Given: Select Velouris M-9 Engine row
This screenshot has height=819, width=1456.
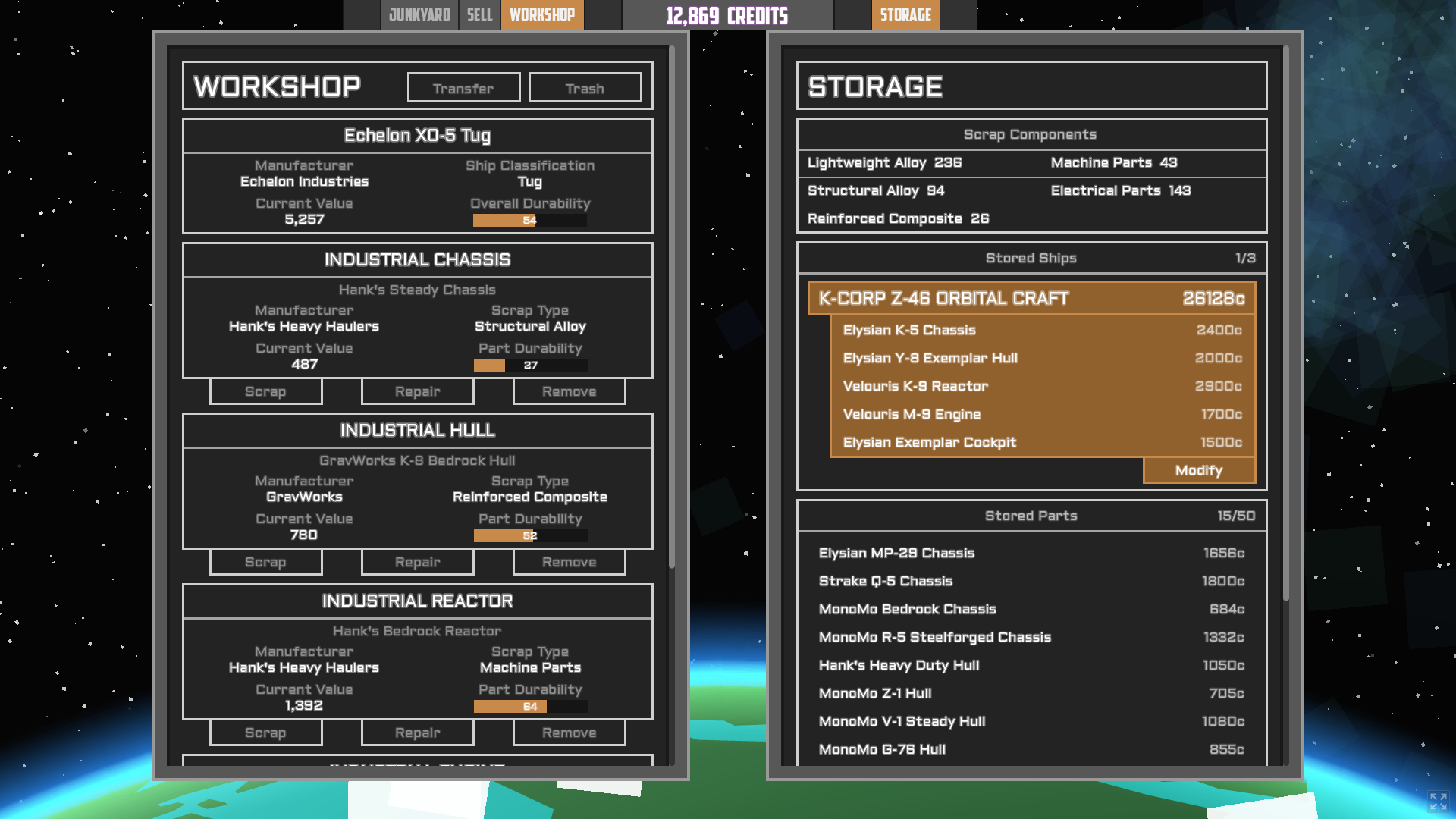Looking at the screenshot, I should tap(1043, 414).
